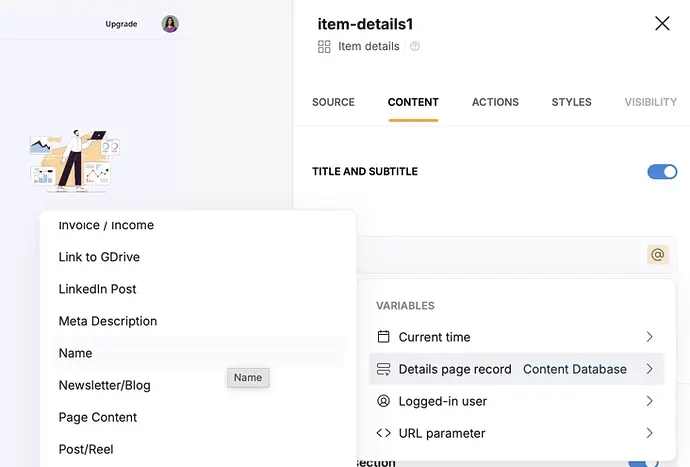Click the Details page record icon
This screenshot has height=467, width=690.
click(383, 369)
